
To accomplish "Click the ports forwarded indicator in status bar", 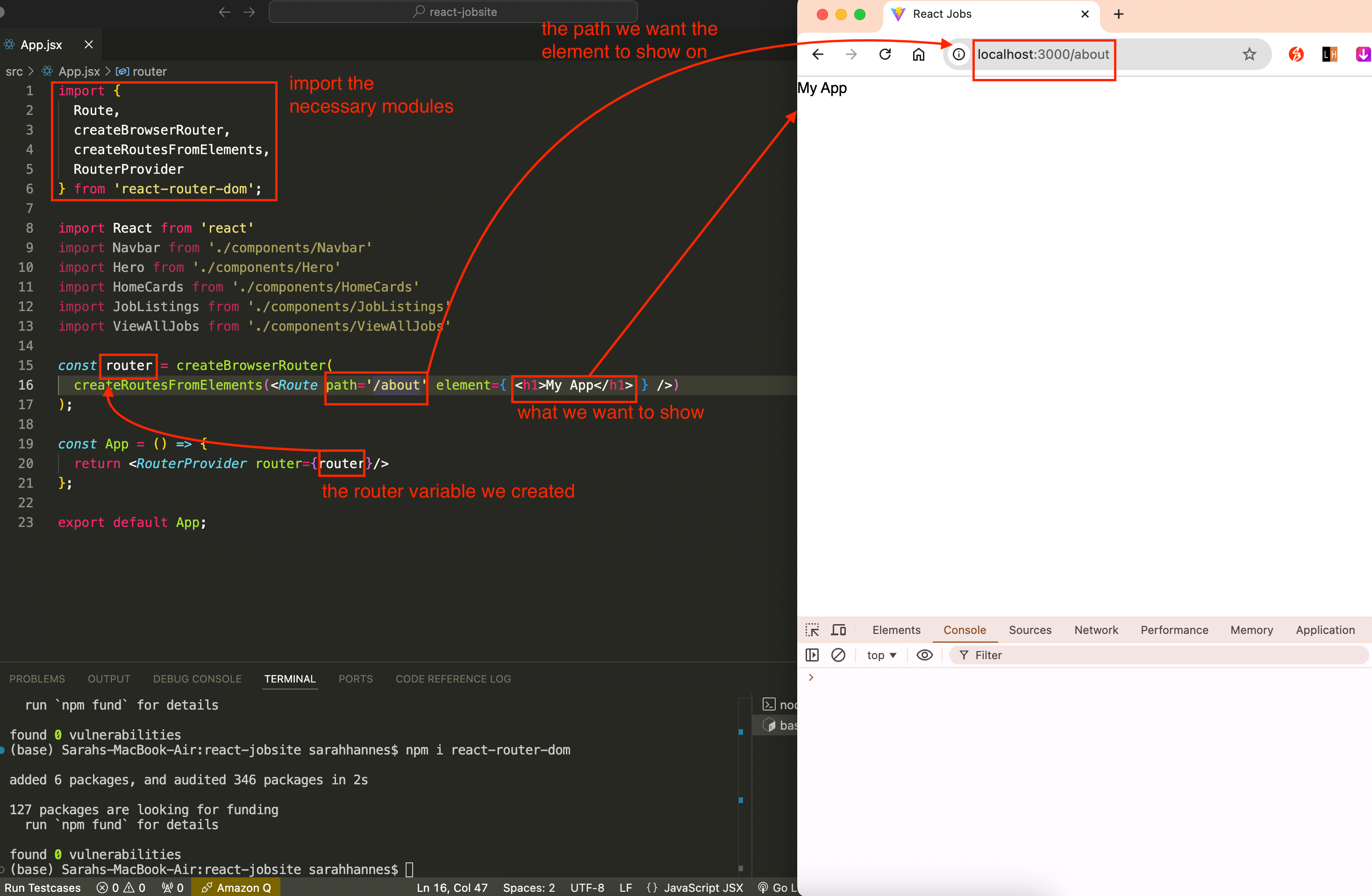I will click(x=172, y=887).
